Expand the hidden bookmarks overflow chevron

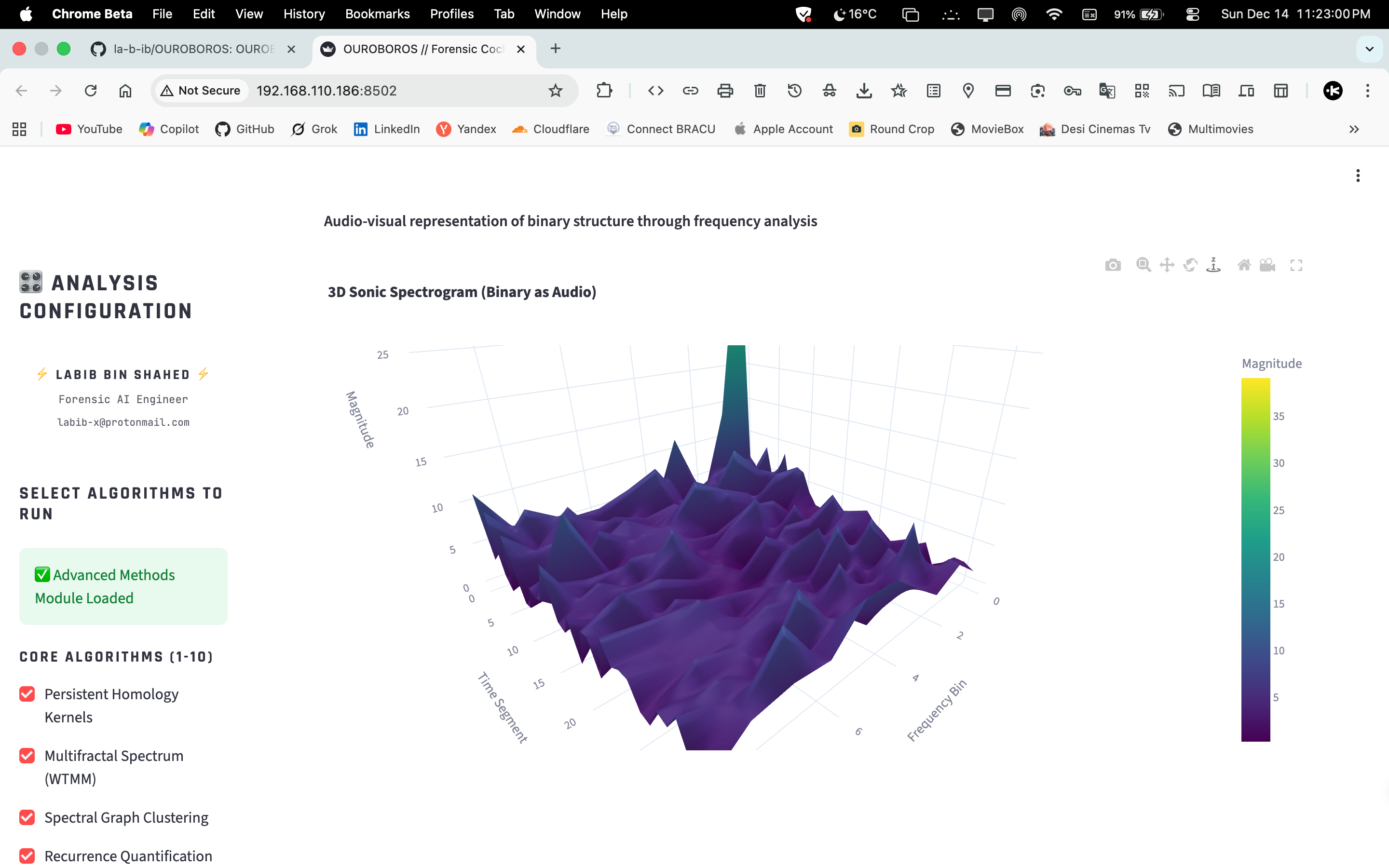pos(1354,129)
